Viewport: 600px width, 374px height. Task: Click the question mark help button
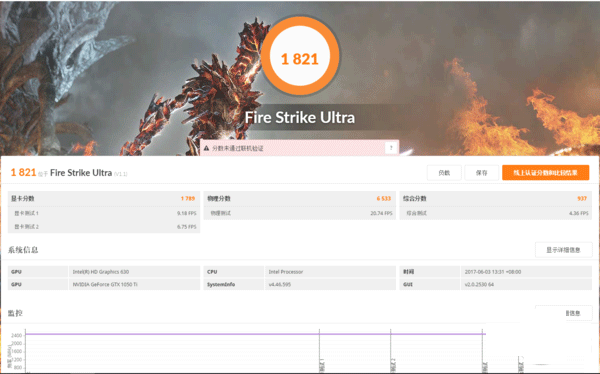391,148
